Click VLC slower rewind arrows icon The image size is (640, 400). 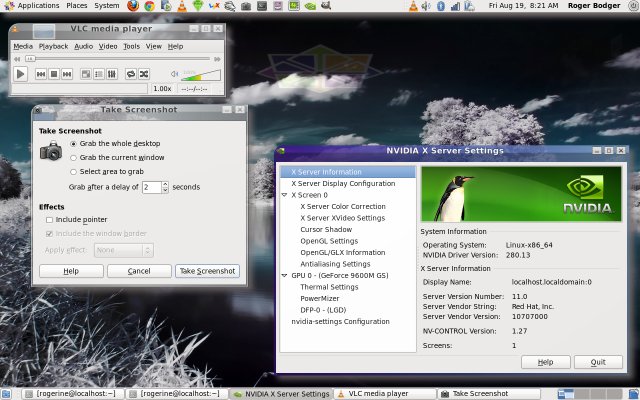[17, 59]
